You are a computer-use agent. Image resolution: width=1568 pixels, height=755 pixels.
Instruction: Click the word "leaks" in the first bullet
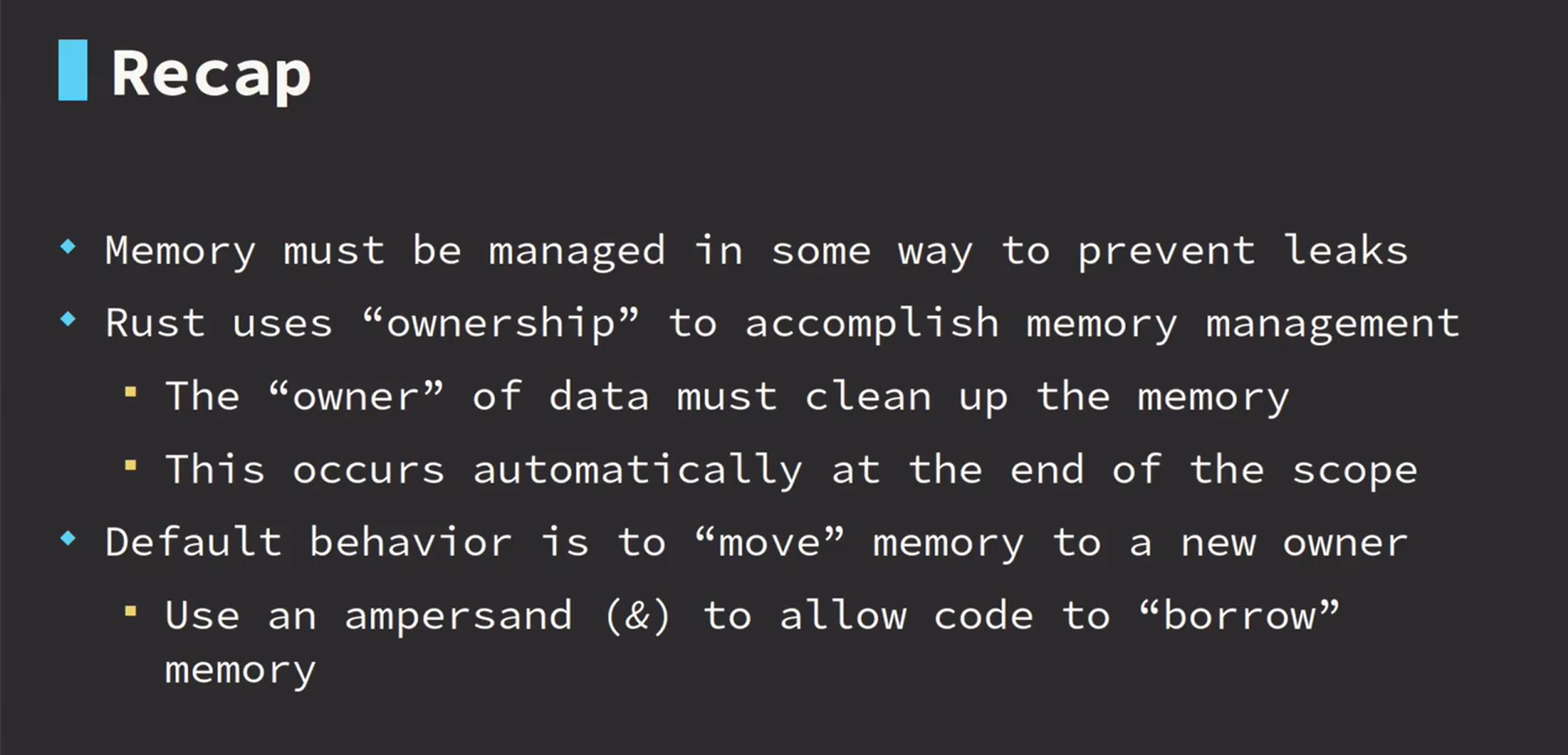1345,251
